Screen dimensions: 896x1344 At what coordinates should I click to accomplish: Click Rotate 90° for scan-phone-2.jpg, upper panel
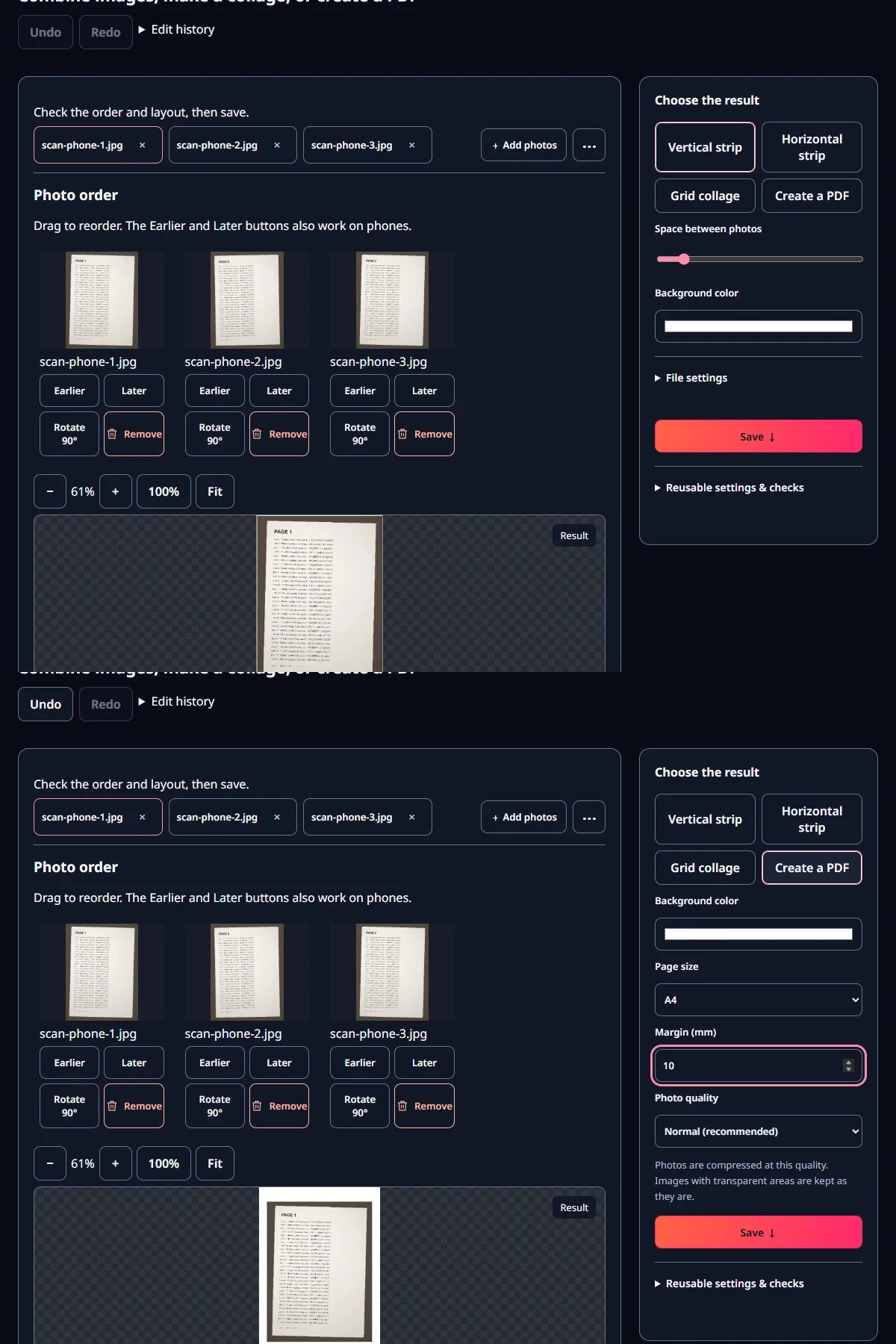coord(215,434)
